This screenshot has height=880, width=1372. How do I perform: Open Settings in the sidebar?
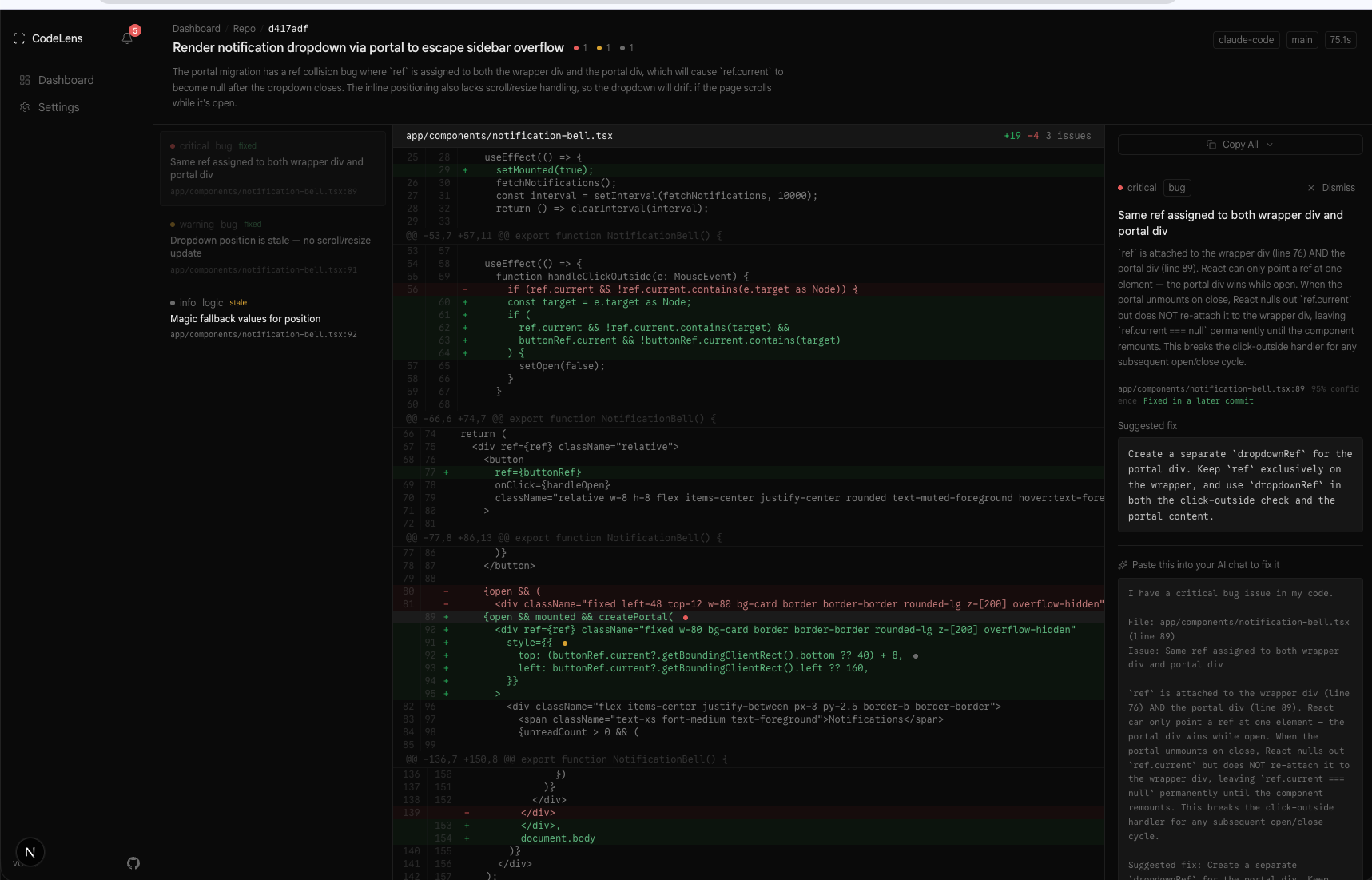tap(58, 107)
